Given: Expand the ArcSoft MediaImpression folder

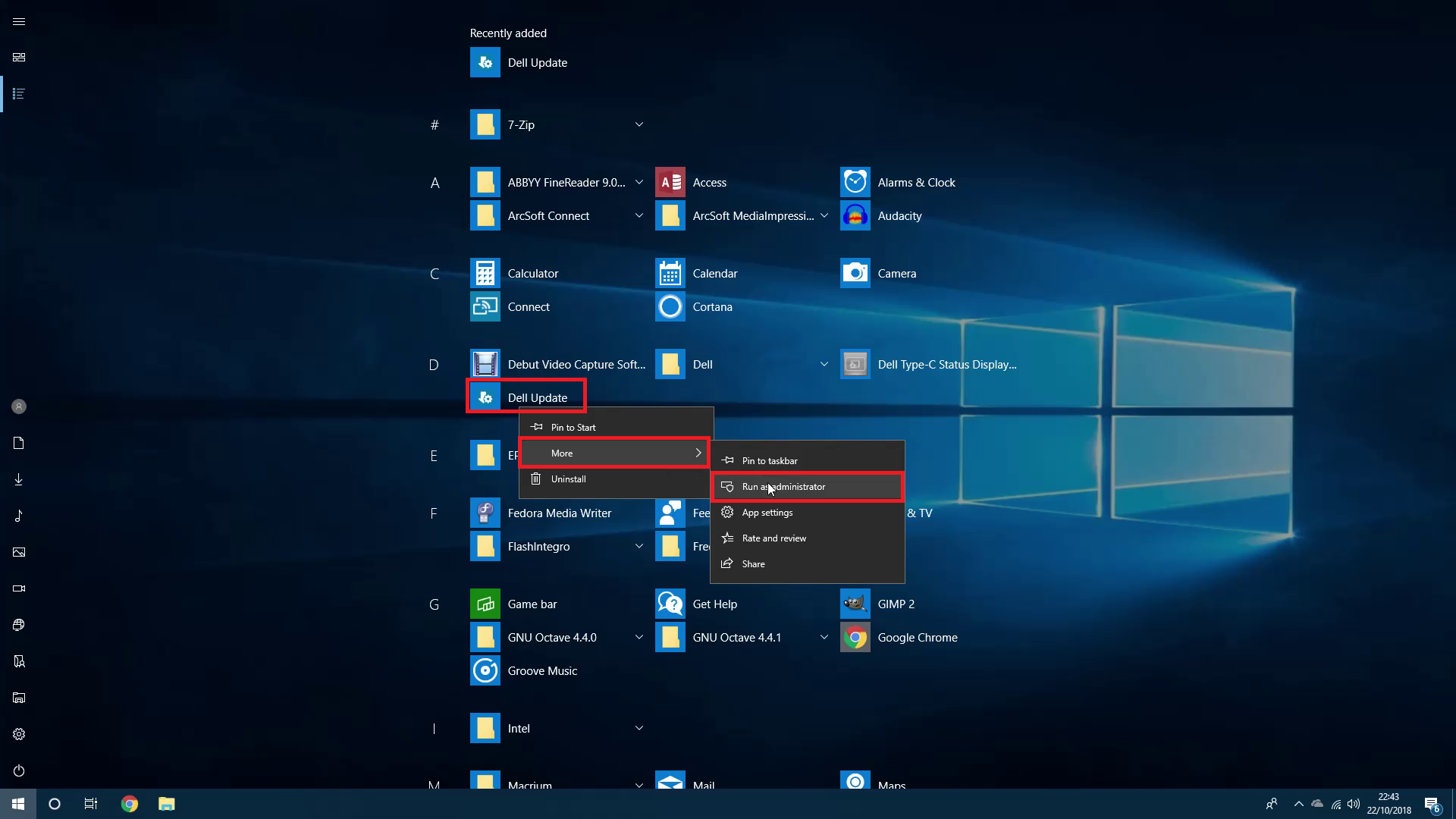Looking at the screenshot, I should [x=824, y=215].
